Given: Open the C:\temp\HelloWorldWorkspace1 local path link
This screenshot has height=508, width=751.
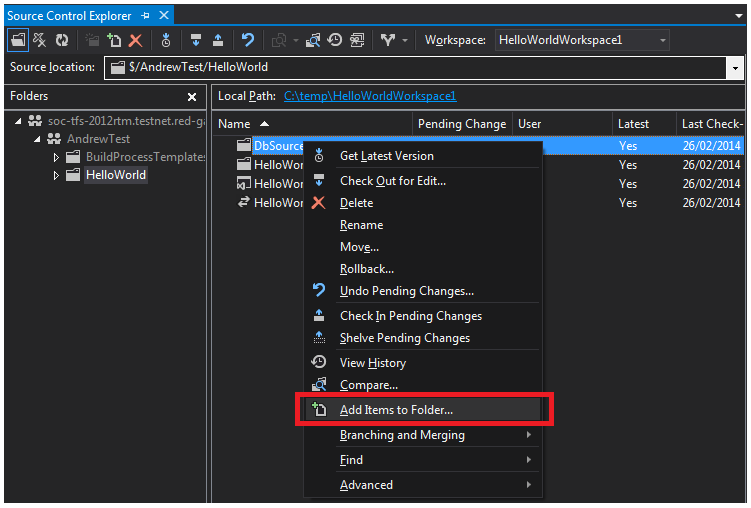Looking at the screenshot, I should pyautogui.click(x=370, y=96).
